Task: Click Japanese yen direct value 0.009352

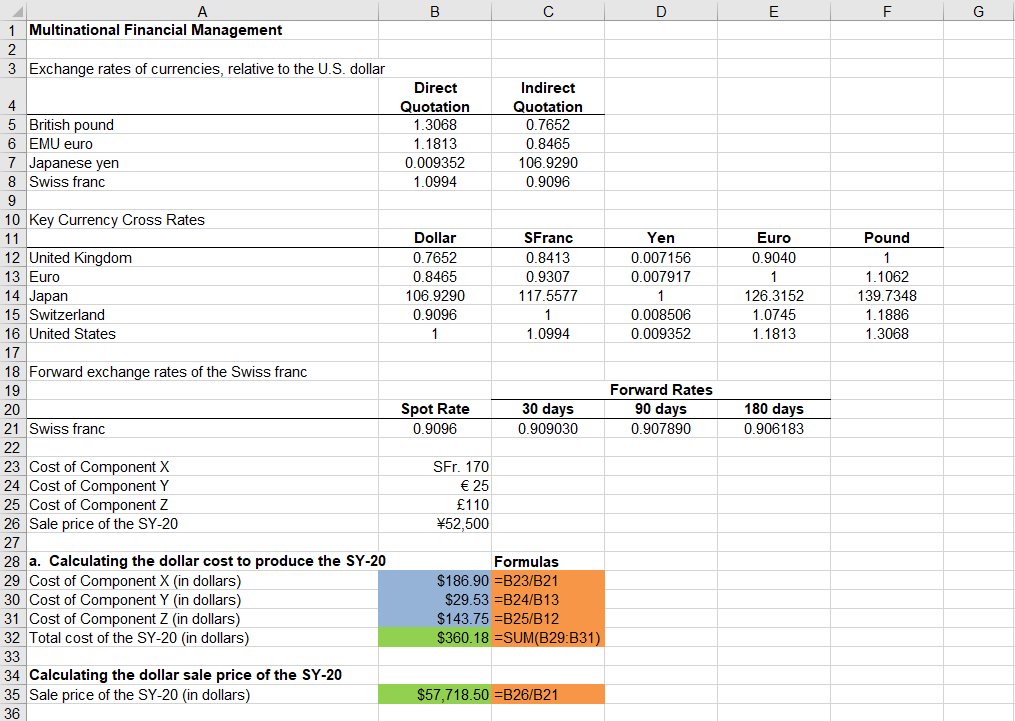Action: pyautogui.click(x=435, y=163)
